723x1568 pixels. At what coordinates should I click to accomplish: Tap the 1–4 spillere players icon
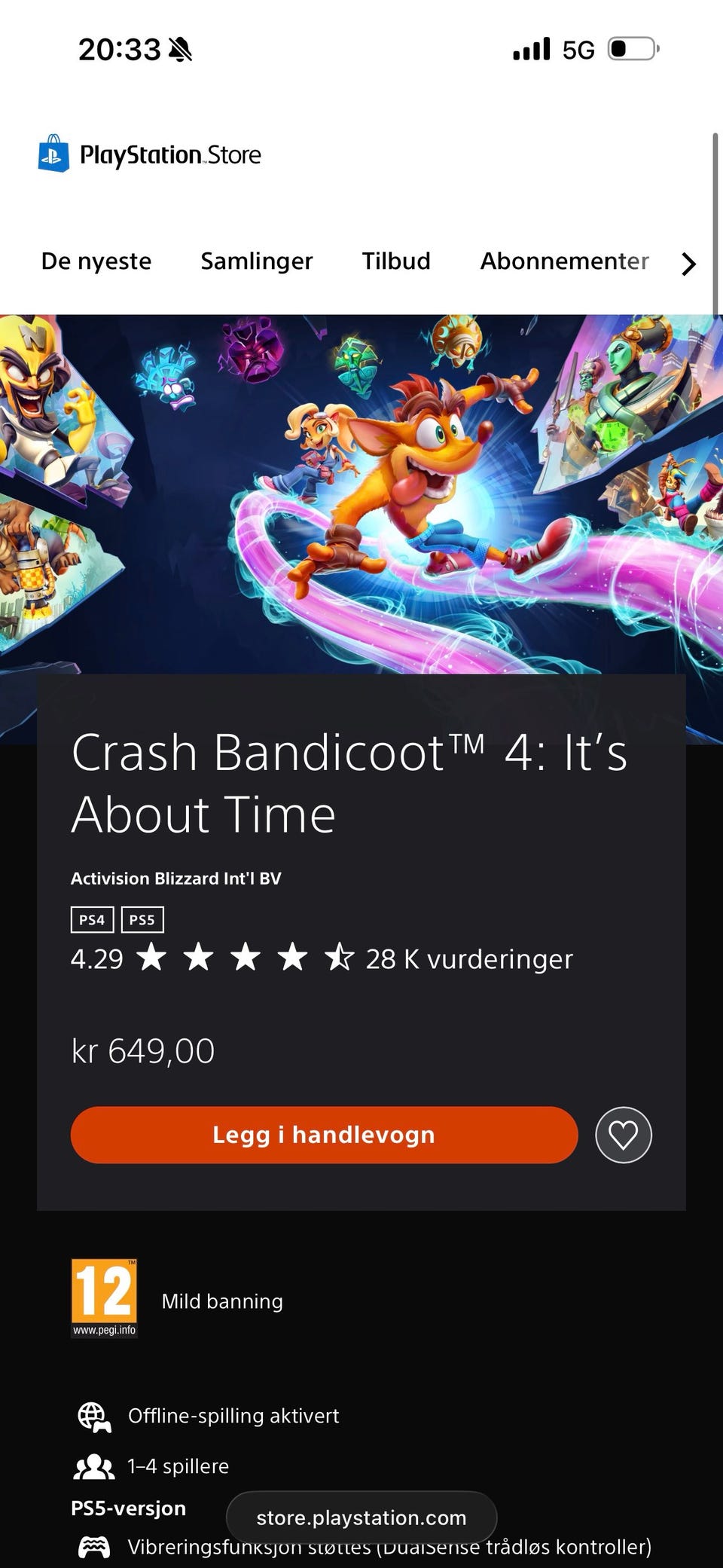[x=94, y=1466]
